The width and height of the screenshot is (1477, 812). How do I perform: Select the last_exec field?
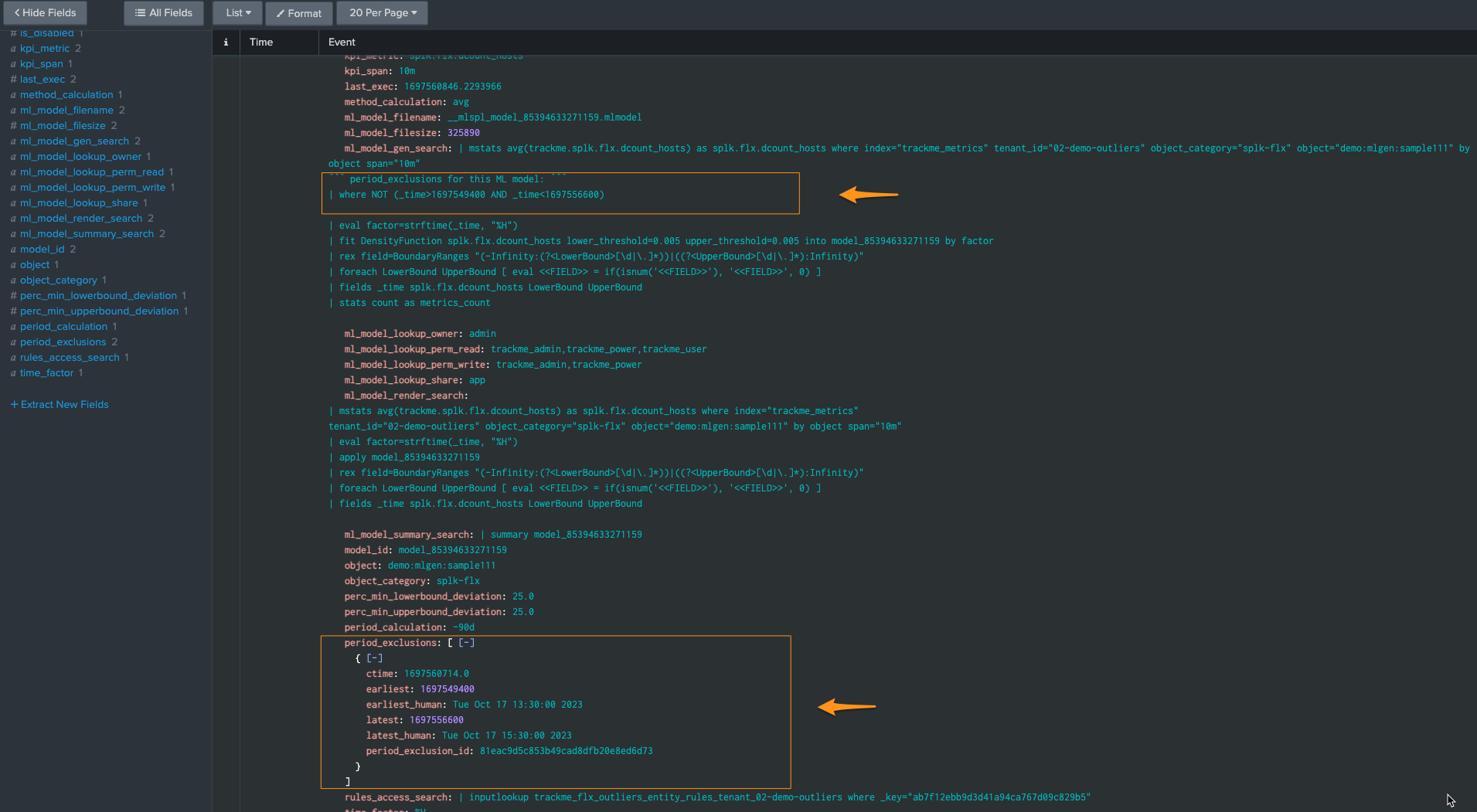43,79
